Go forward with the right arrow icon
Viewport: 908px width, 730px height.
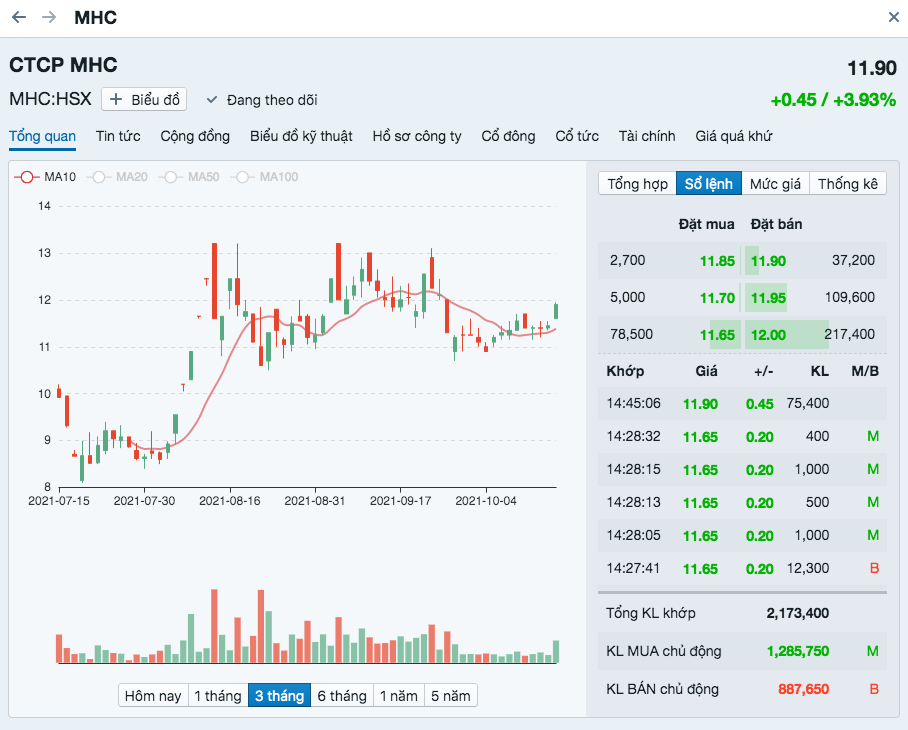click(x=49, y=17)
